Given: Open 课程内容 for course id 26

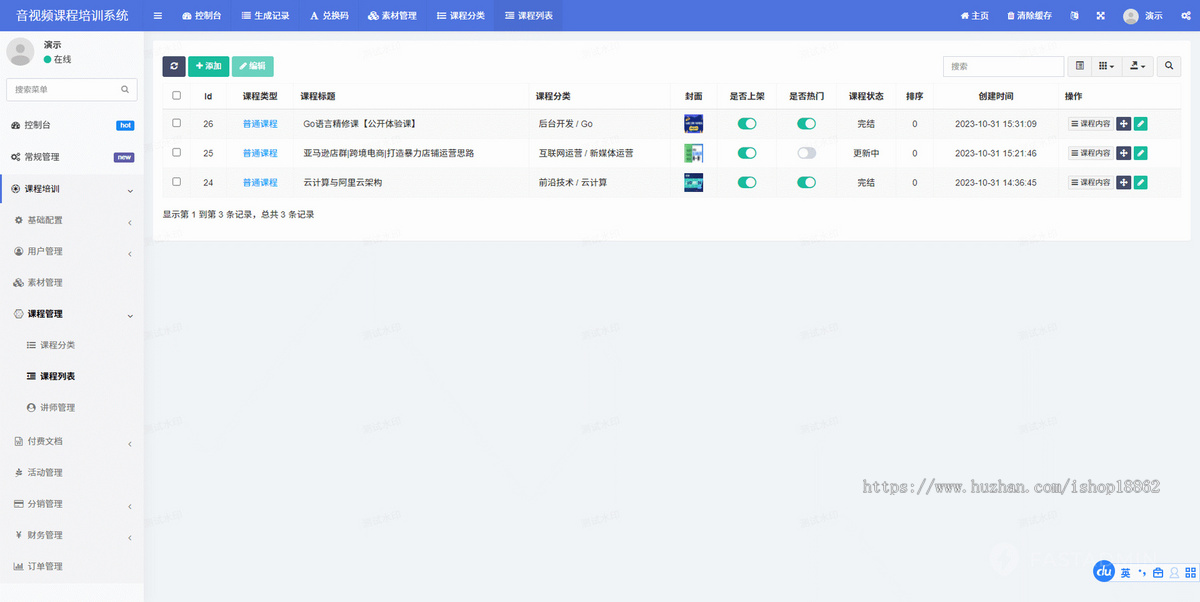Looking at the screenshot, I should point(1090,123).
